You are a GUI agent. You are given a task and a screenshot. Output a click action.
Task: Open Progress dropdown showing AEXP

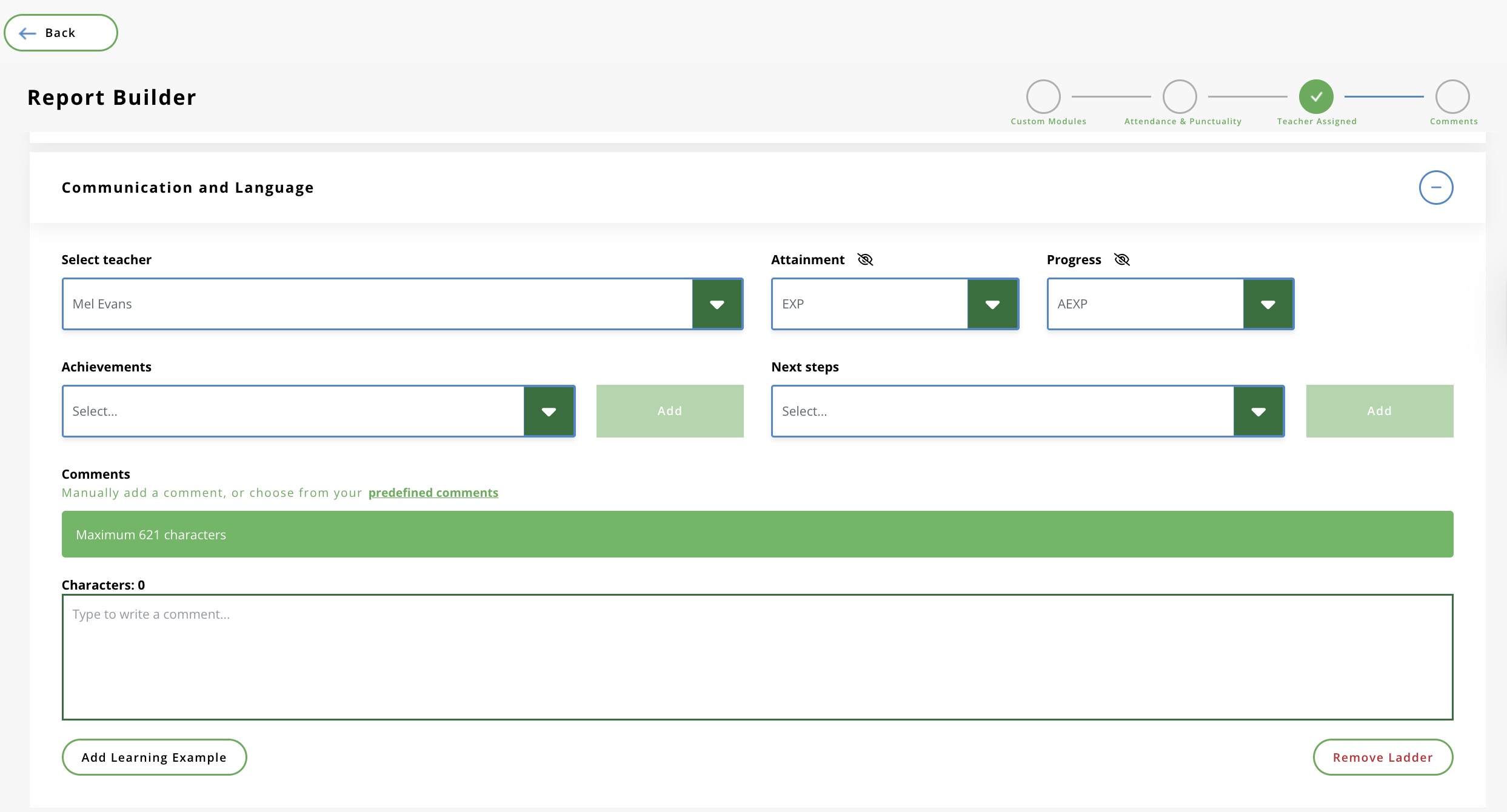(1268, 304)
